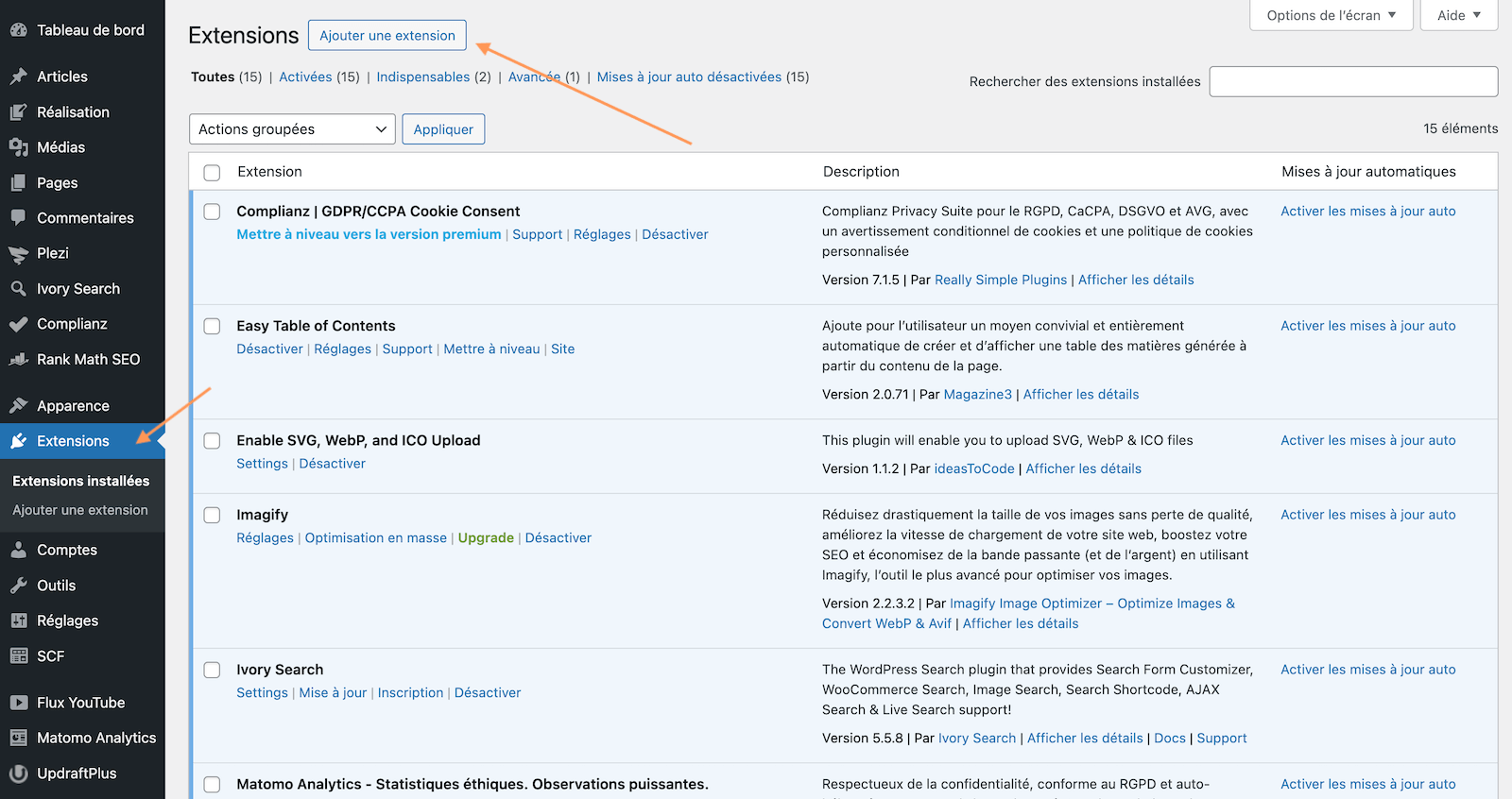Open Ivory Search Mise à jour link
The height and width of the screenshot is (799, 1512).
click(333, 692)
